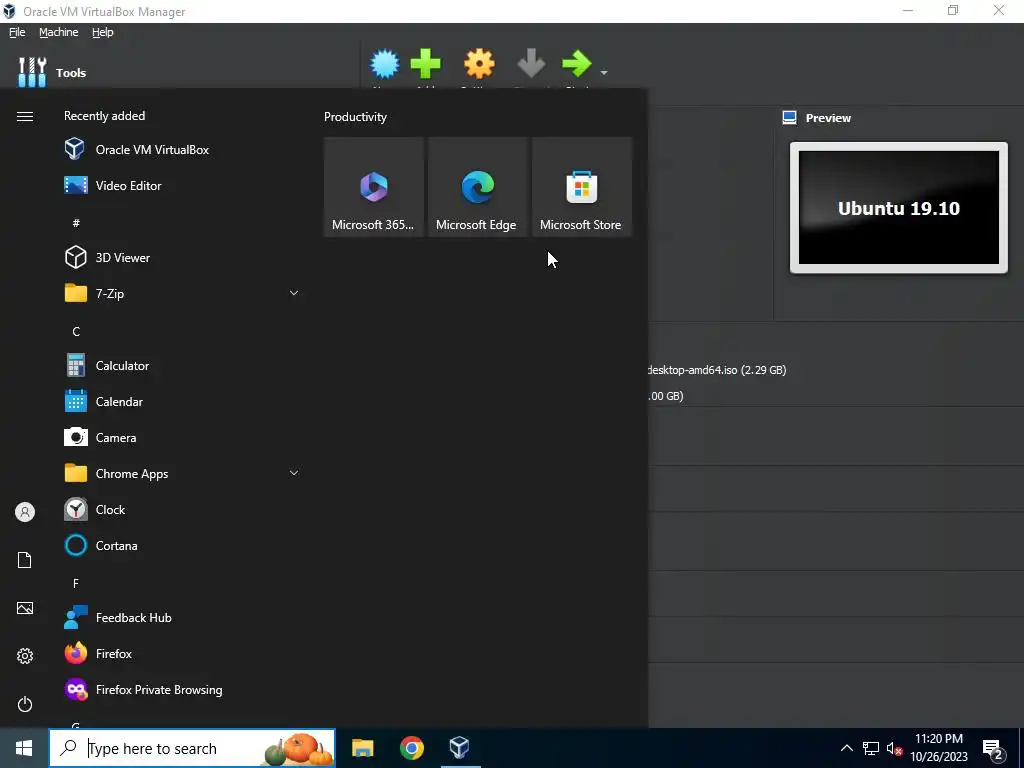Open the 7-Zip folder entry
Image resolution: width=1024 pixels, height=768 pixels.
[x=183, y=293]
